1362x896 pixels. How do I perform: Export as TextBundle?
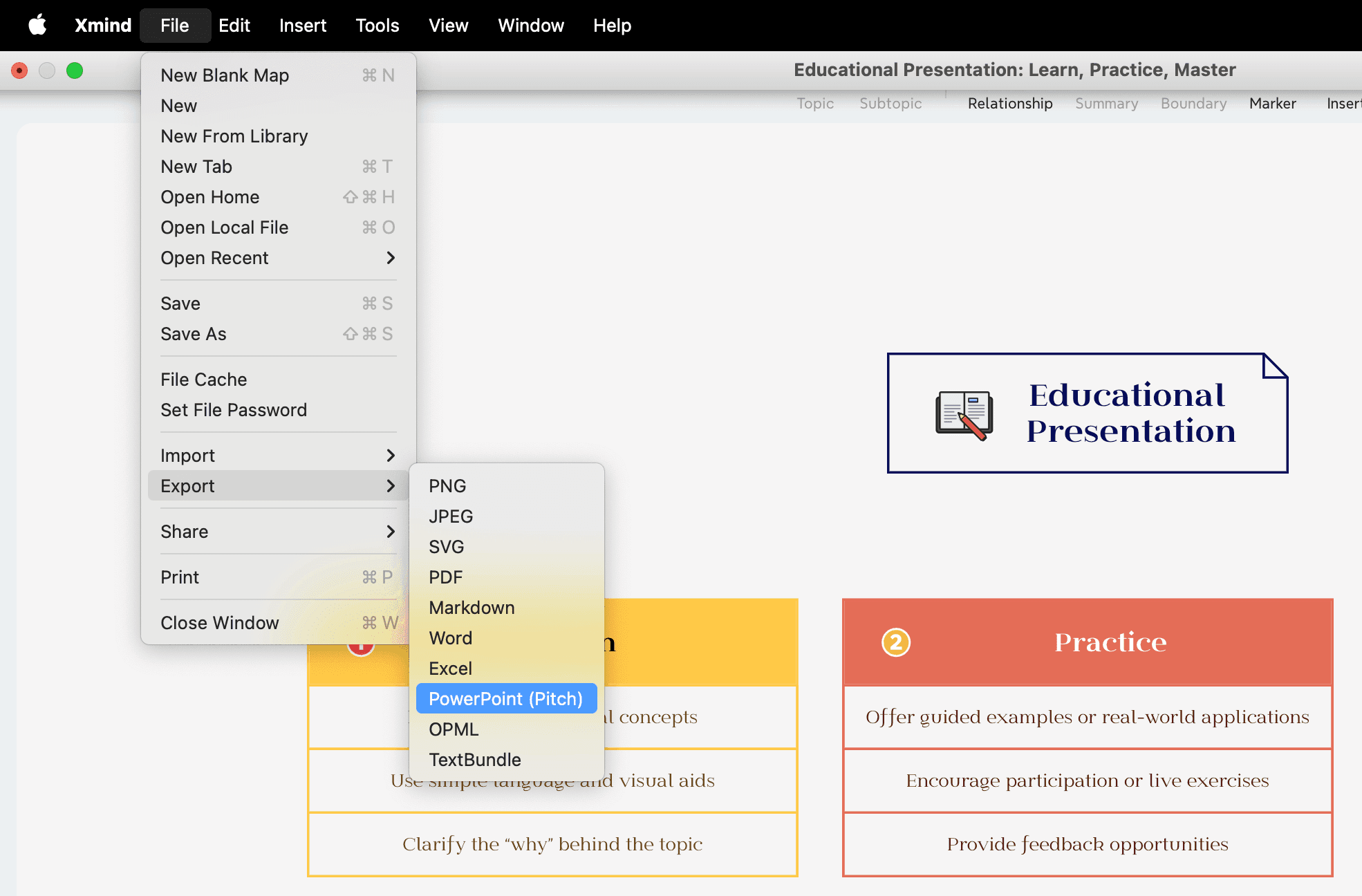507,760
